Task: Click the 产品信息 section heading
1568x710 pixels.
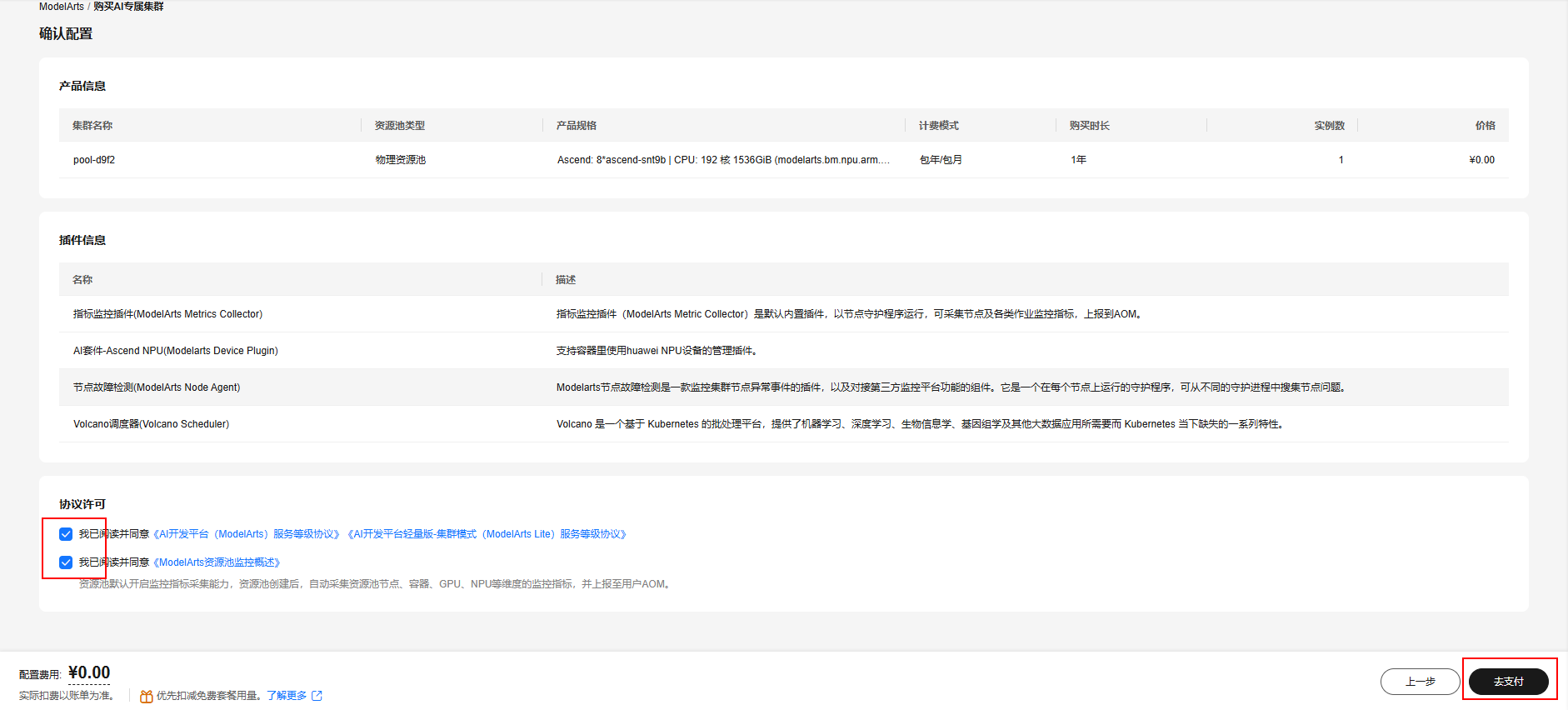Action: point(82,86)
